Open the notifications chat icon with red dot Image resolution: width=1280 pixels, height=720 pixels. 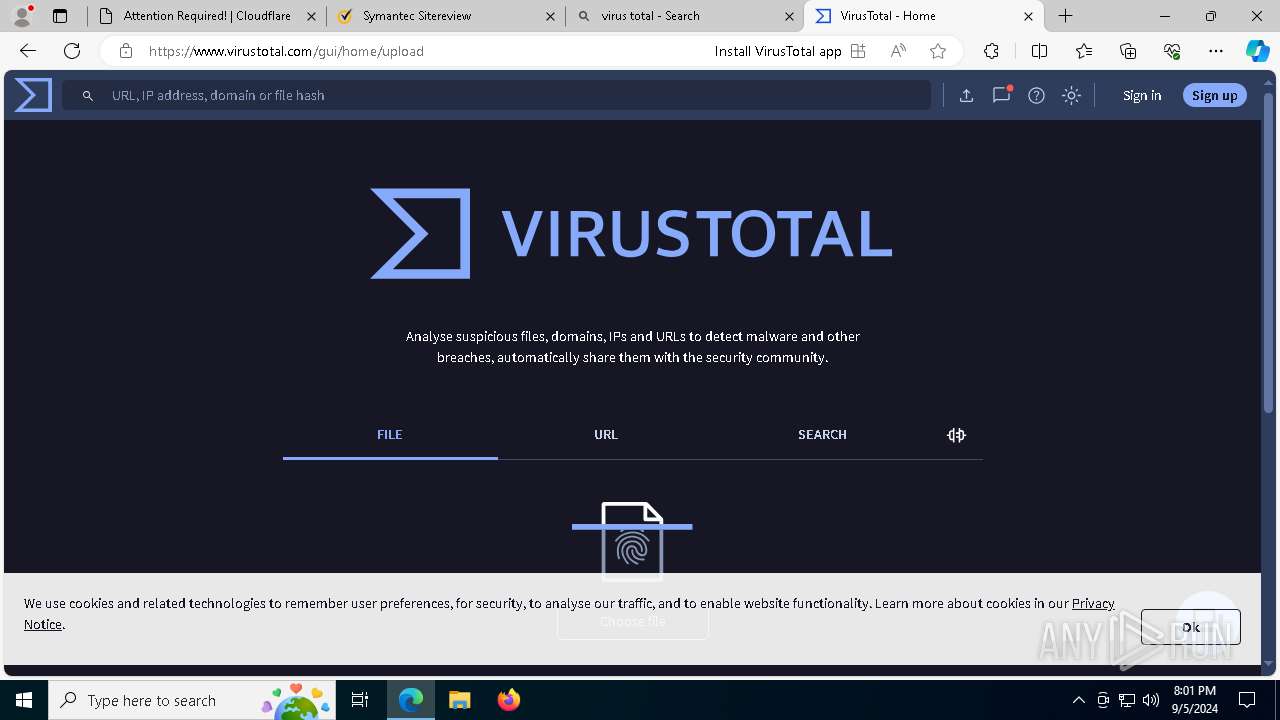[x=1001, y=95]
